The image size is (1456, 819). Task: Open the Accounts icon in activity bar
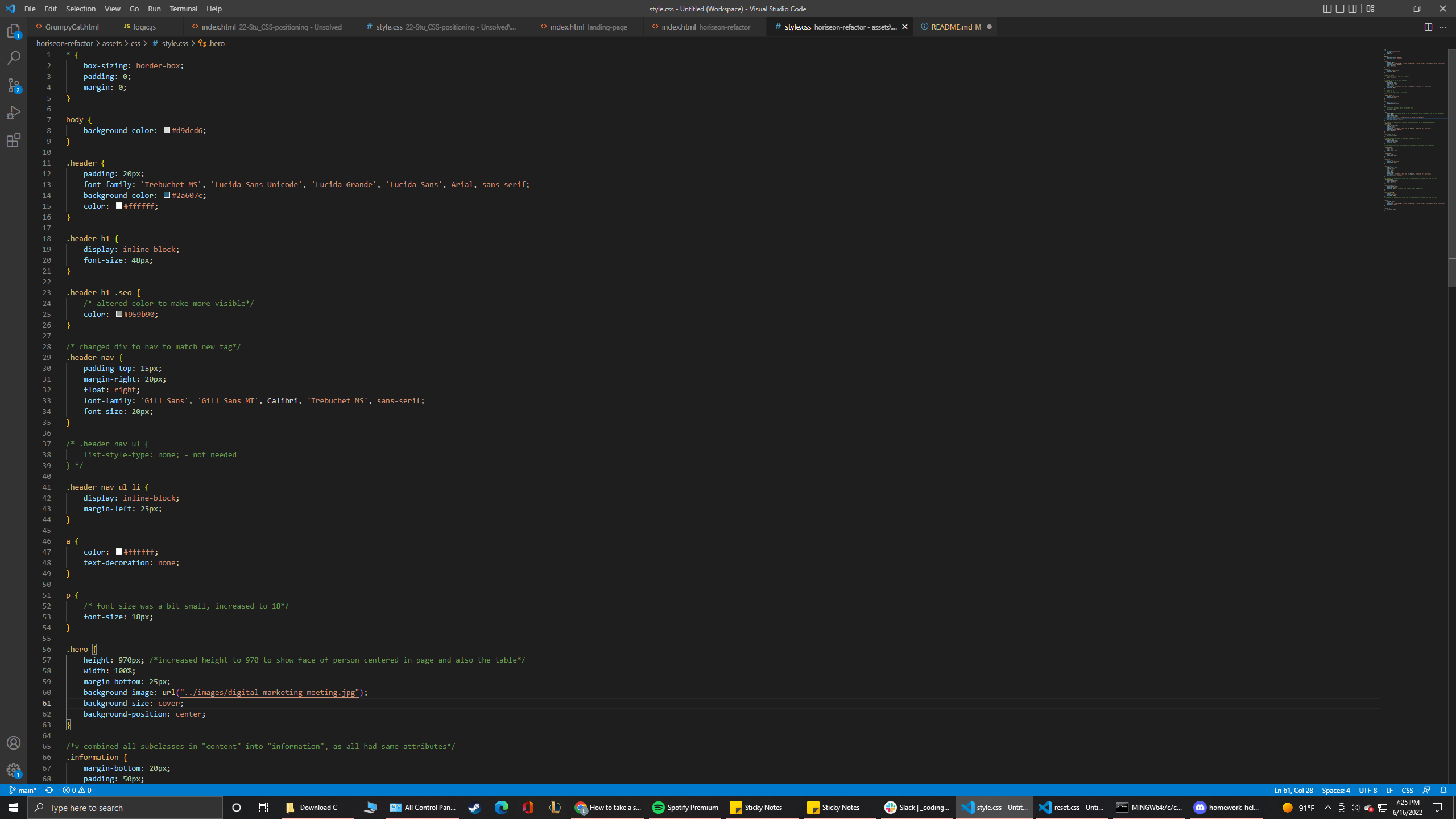(x=14, y=743)
